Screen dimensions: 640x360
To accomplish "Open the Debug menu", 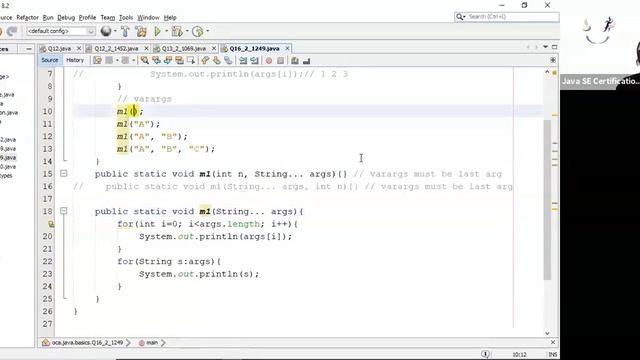I will click(x=66, y=18).
